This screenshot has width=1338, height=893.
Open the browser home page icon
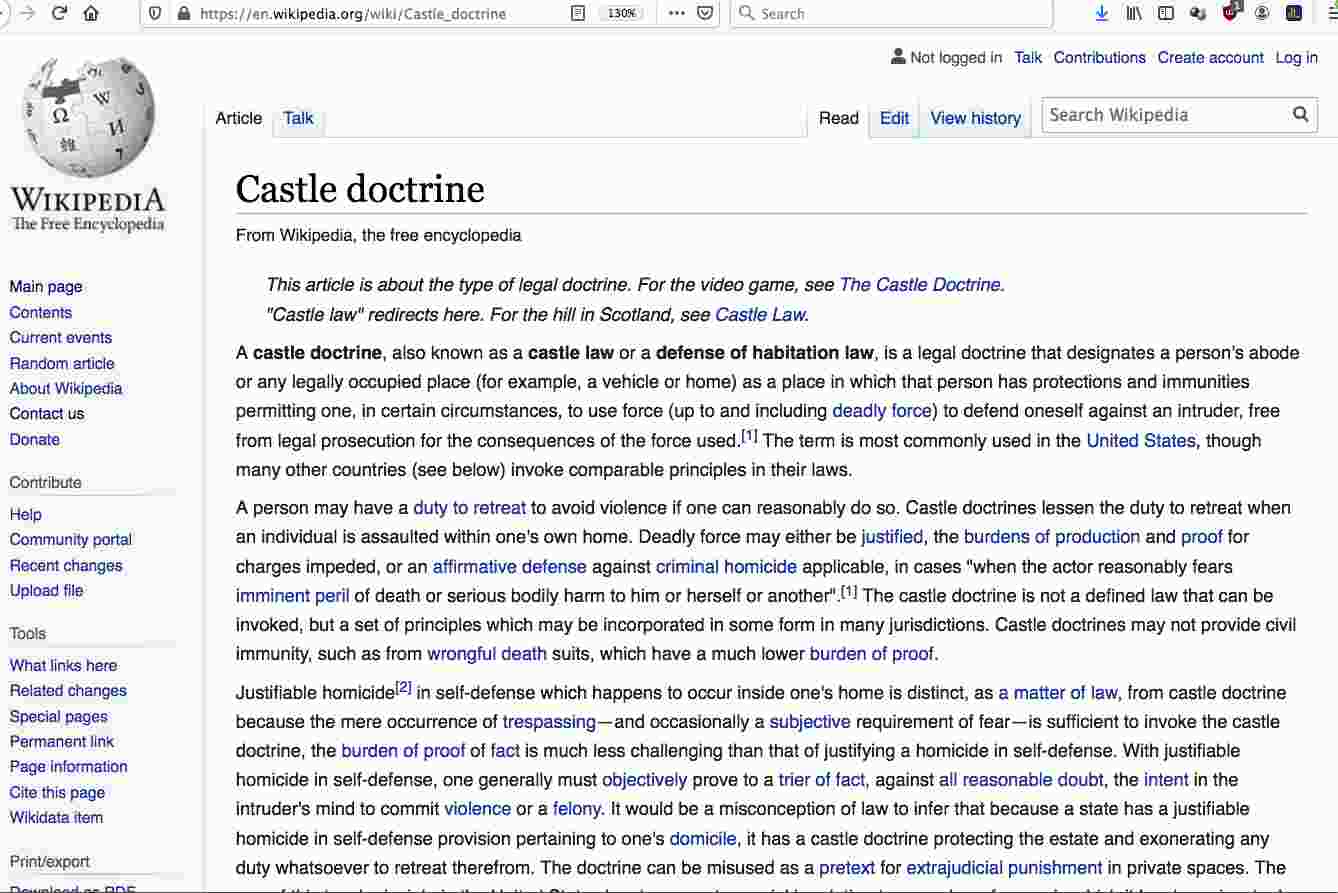(x=91, y=14)
